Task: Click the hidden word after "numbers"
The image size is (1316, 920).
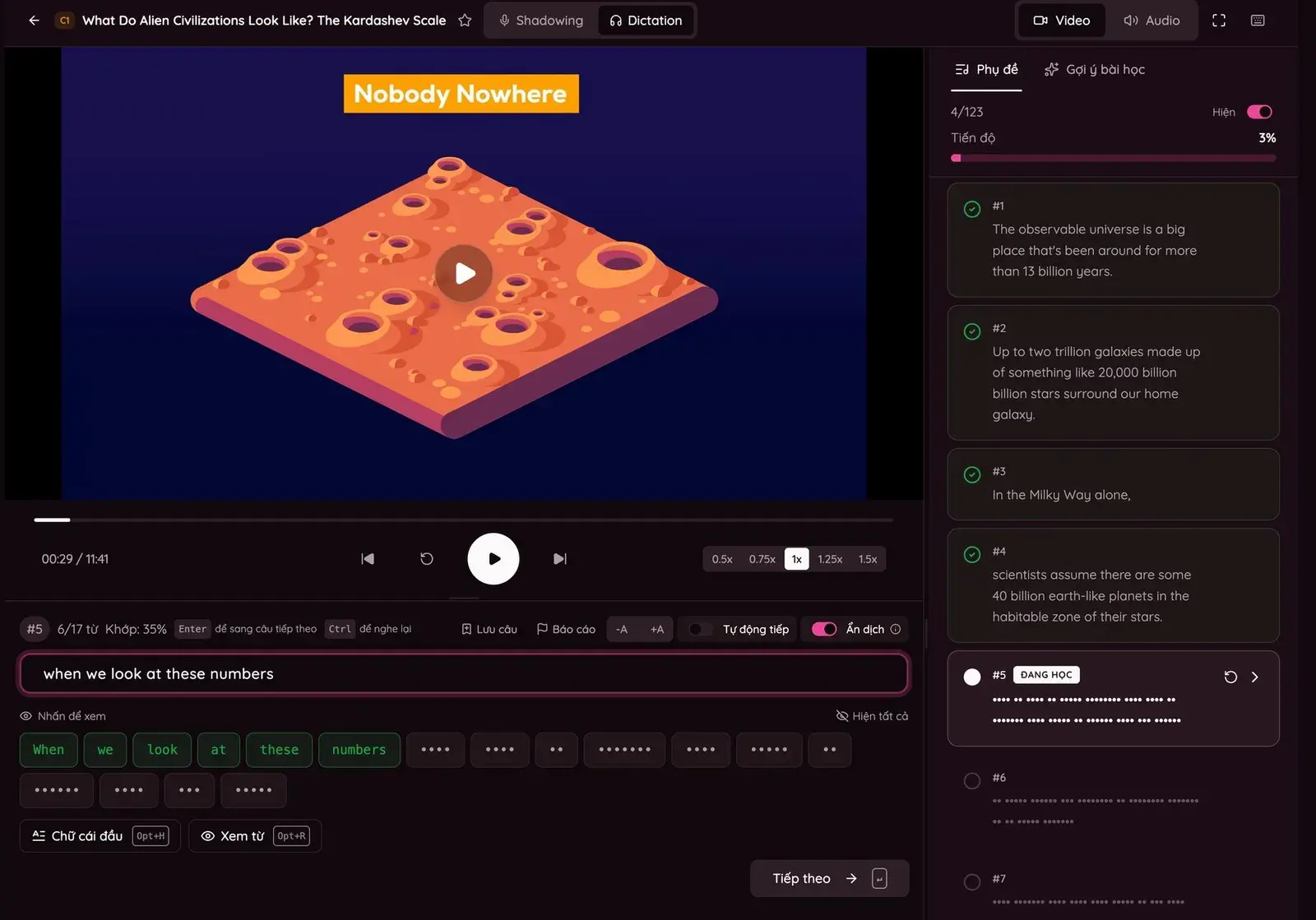Action: click(435, 750)
